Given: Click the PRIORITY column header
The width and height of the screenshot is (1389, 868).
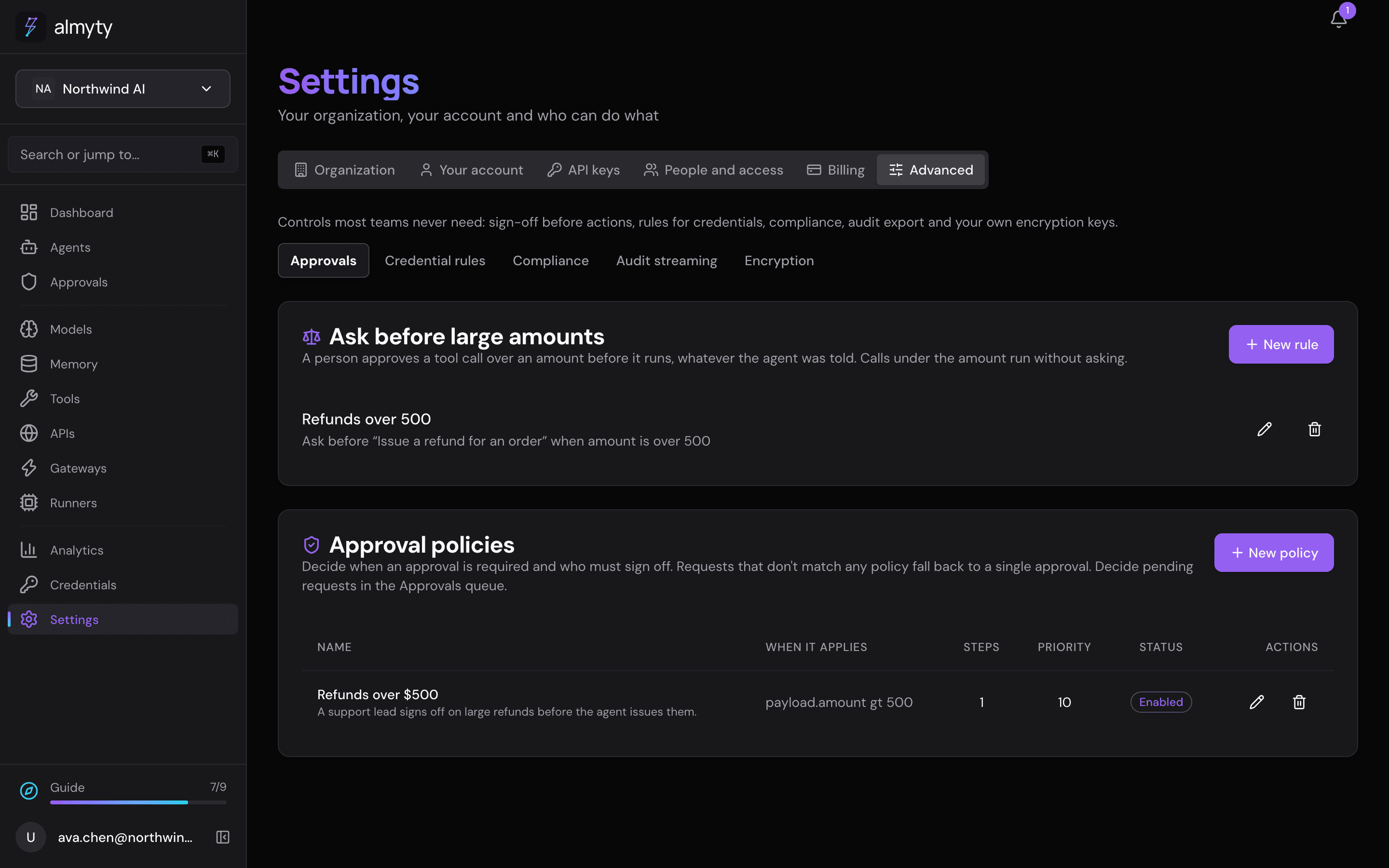Looking at the screenshot, I should pos(1063,647).
